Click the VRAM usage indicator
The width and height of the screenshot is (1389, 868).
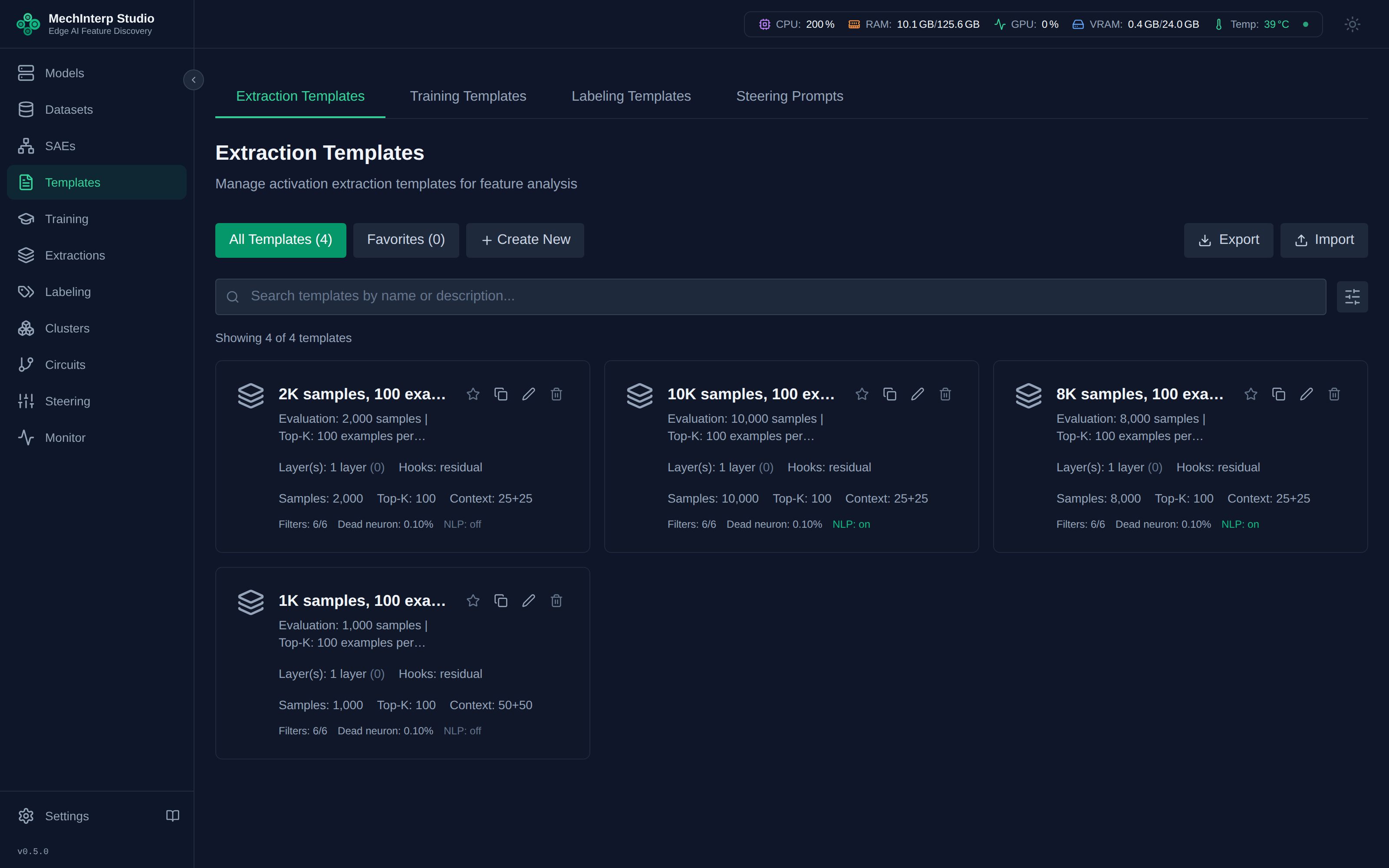coord(1136,24)
